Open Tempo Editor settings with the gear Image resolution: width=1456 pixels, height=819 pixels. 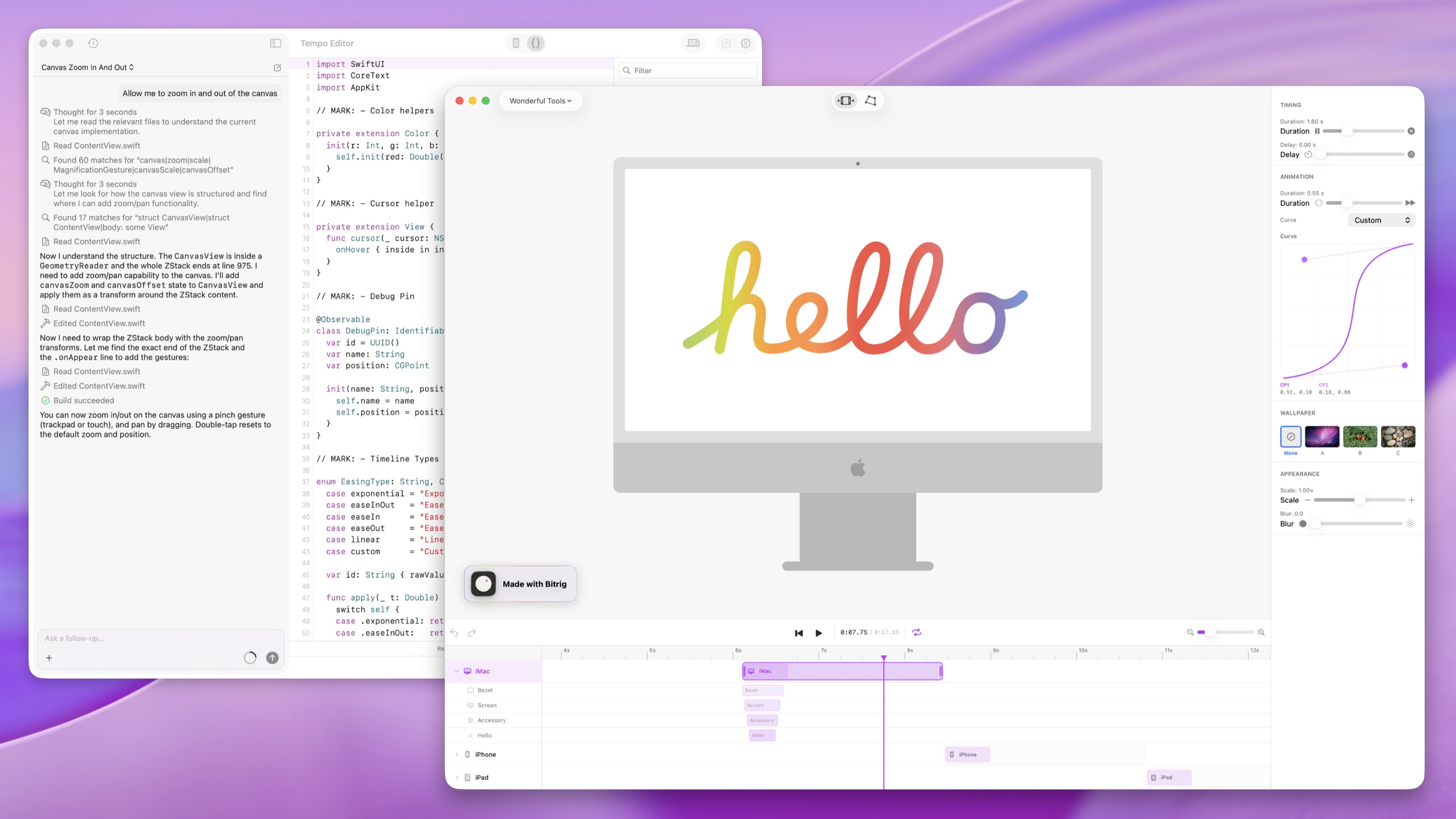coord(745,43)
